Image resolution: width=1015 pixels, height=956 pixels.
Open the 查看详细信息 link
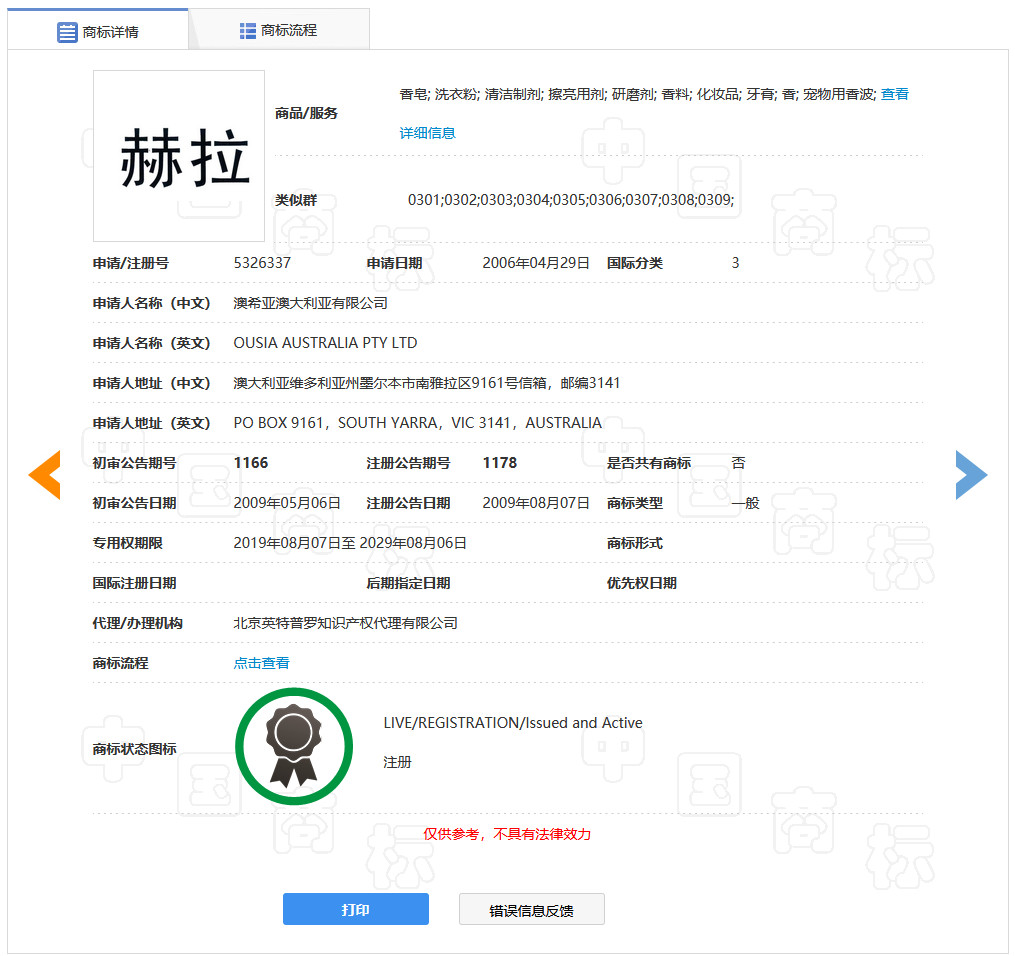tap(428, 132)
